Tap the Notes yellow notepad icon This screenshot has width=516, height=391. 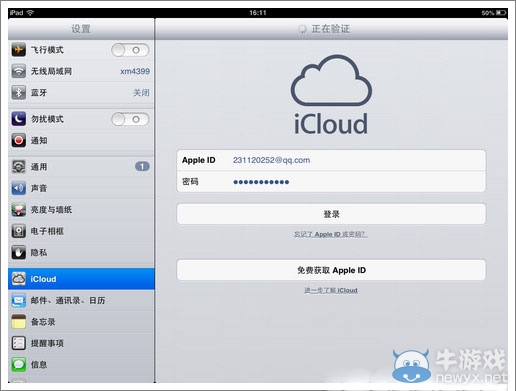tap(19, 322)
